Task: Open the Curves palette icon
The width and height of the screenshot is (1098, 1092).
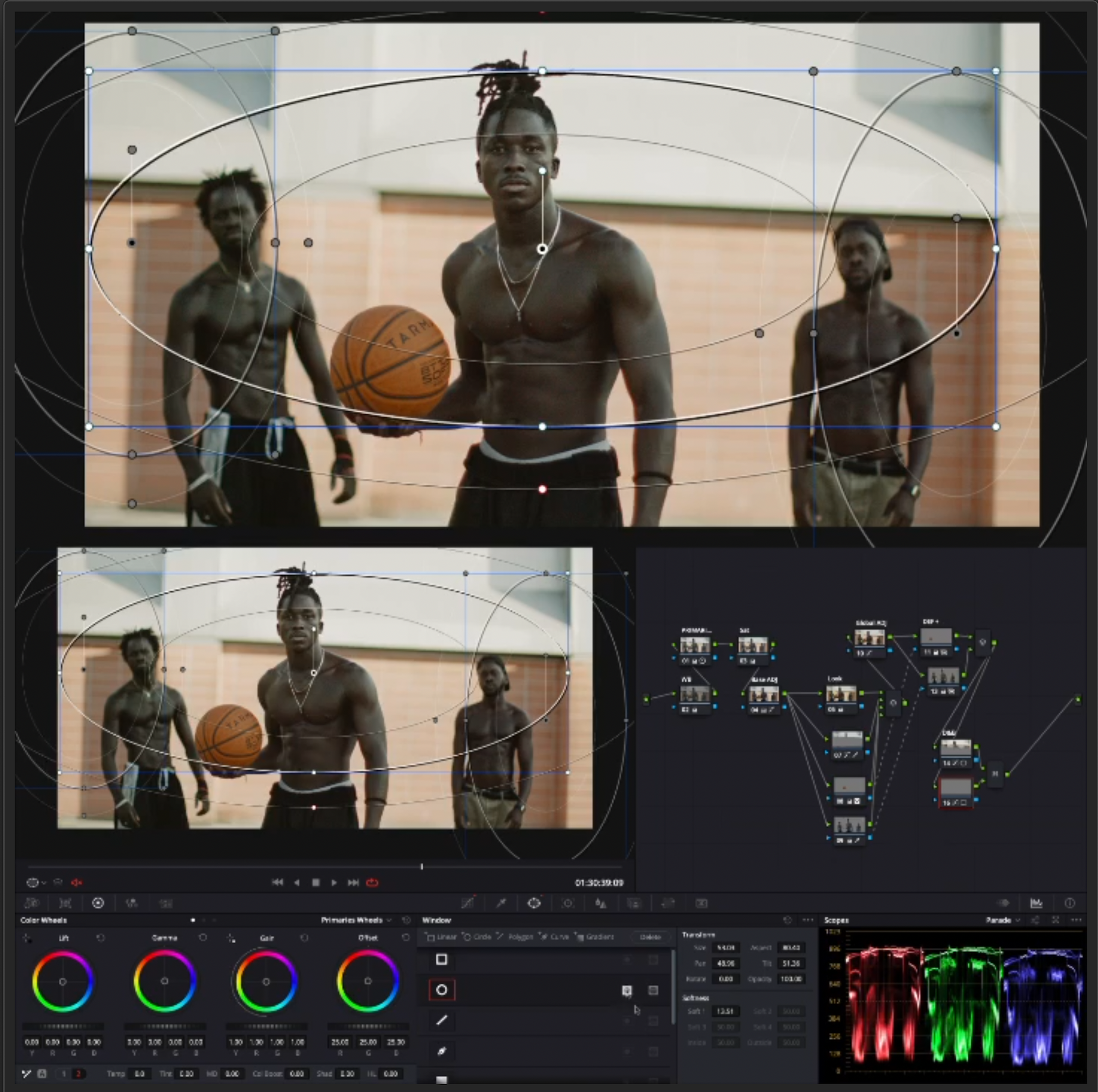Action: (x=468, y=903)
